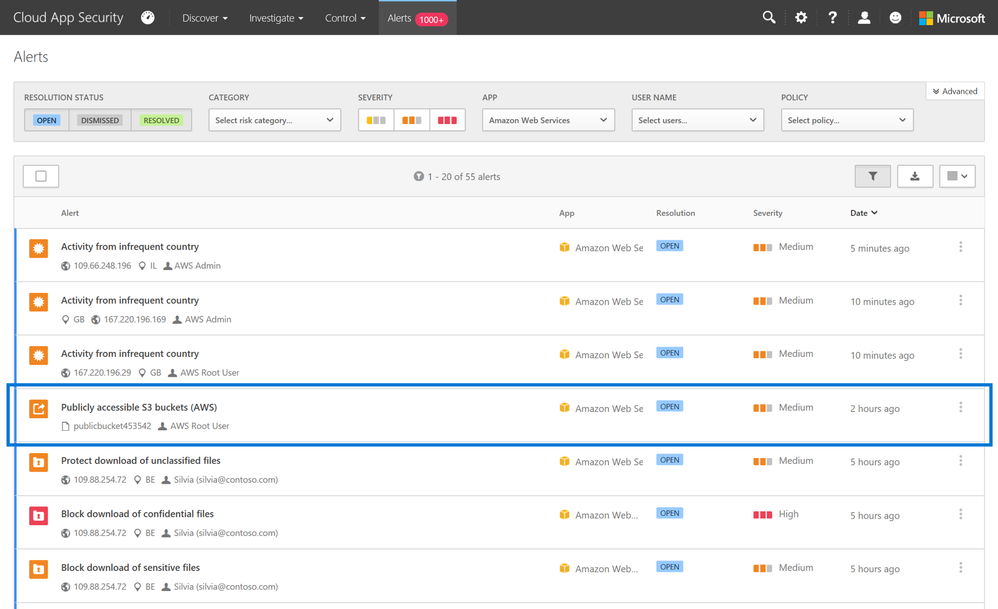998x609 pixels.
Task: Open Block download of confidential files alert
Action: [x=137, y=514]
